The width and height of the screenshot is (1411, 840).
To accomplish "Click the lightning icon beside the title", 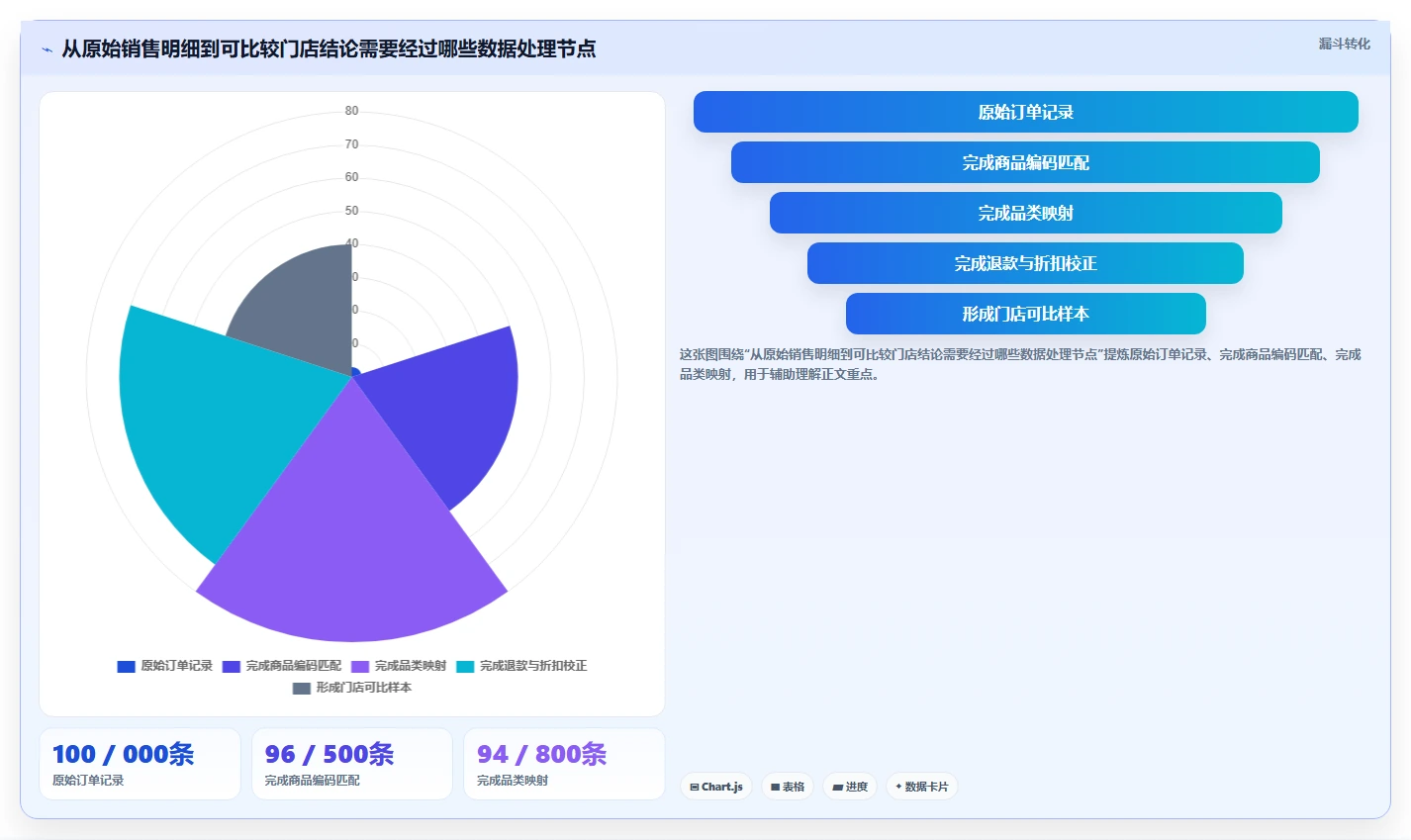I will (47, 49).
